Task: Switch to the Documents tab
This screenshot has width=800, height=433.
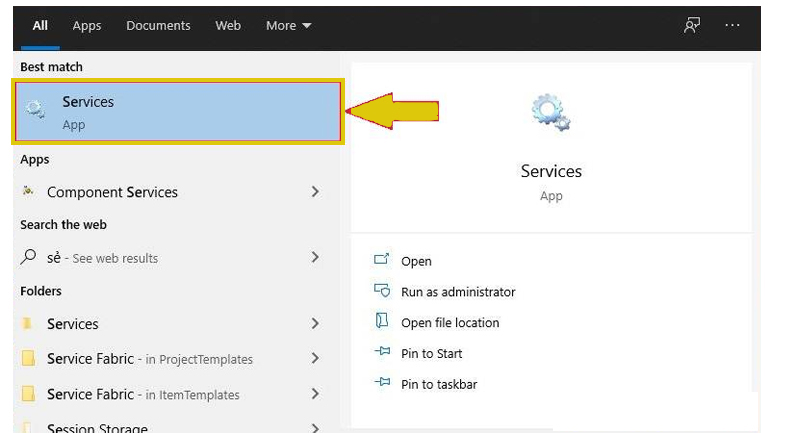Action: tap(158, 26)
